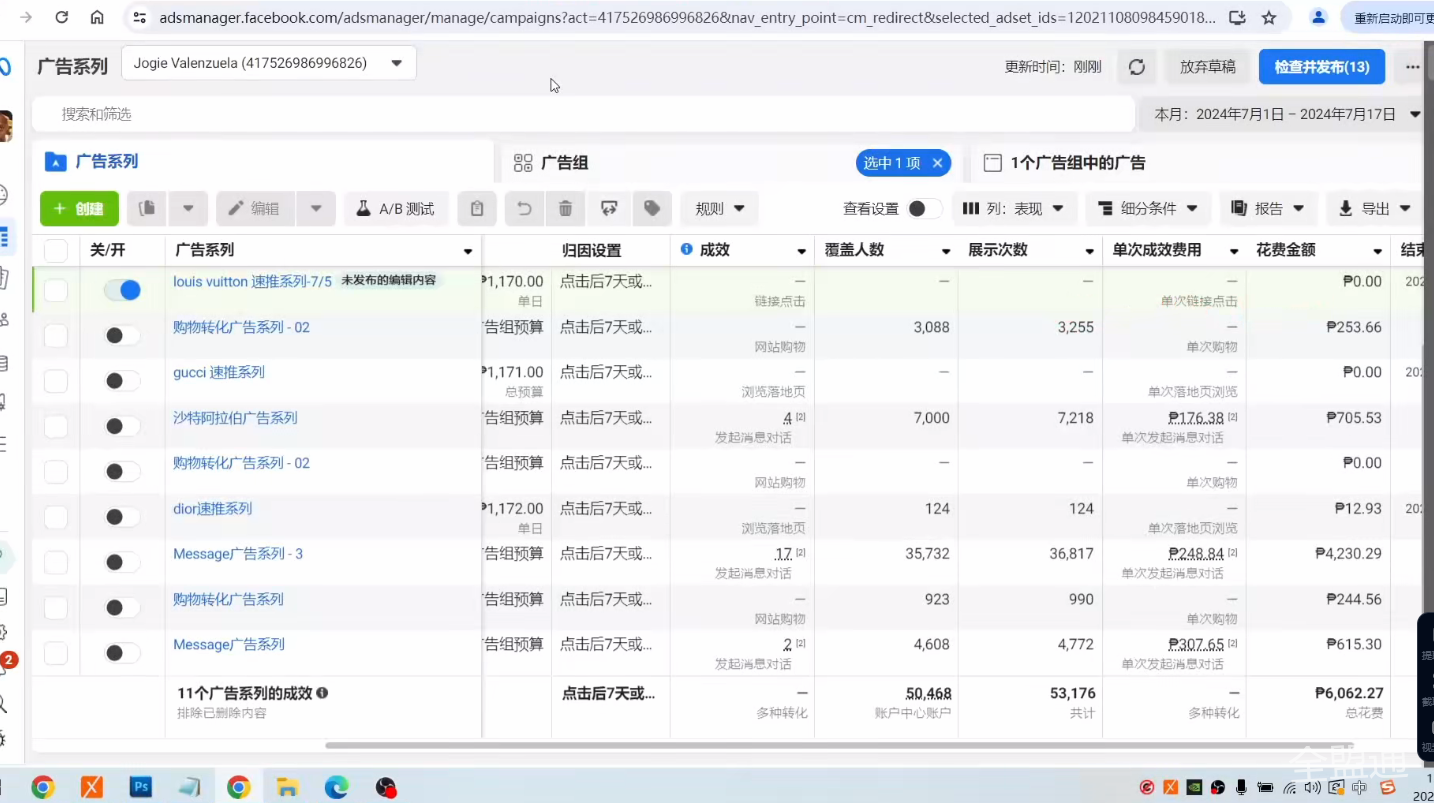Switch to the 广告组 tab
The width and height of the screenshot is (1434, 803).
[x=565, y=163]
